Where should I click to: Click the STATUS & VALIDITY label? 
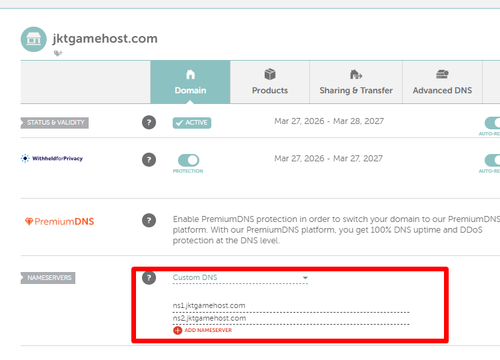55,123
